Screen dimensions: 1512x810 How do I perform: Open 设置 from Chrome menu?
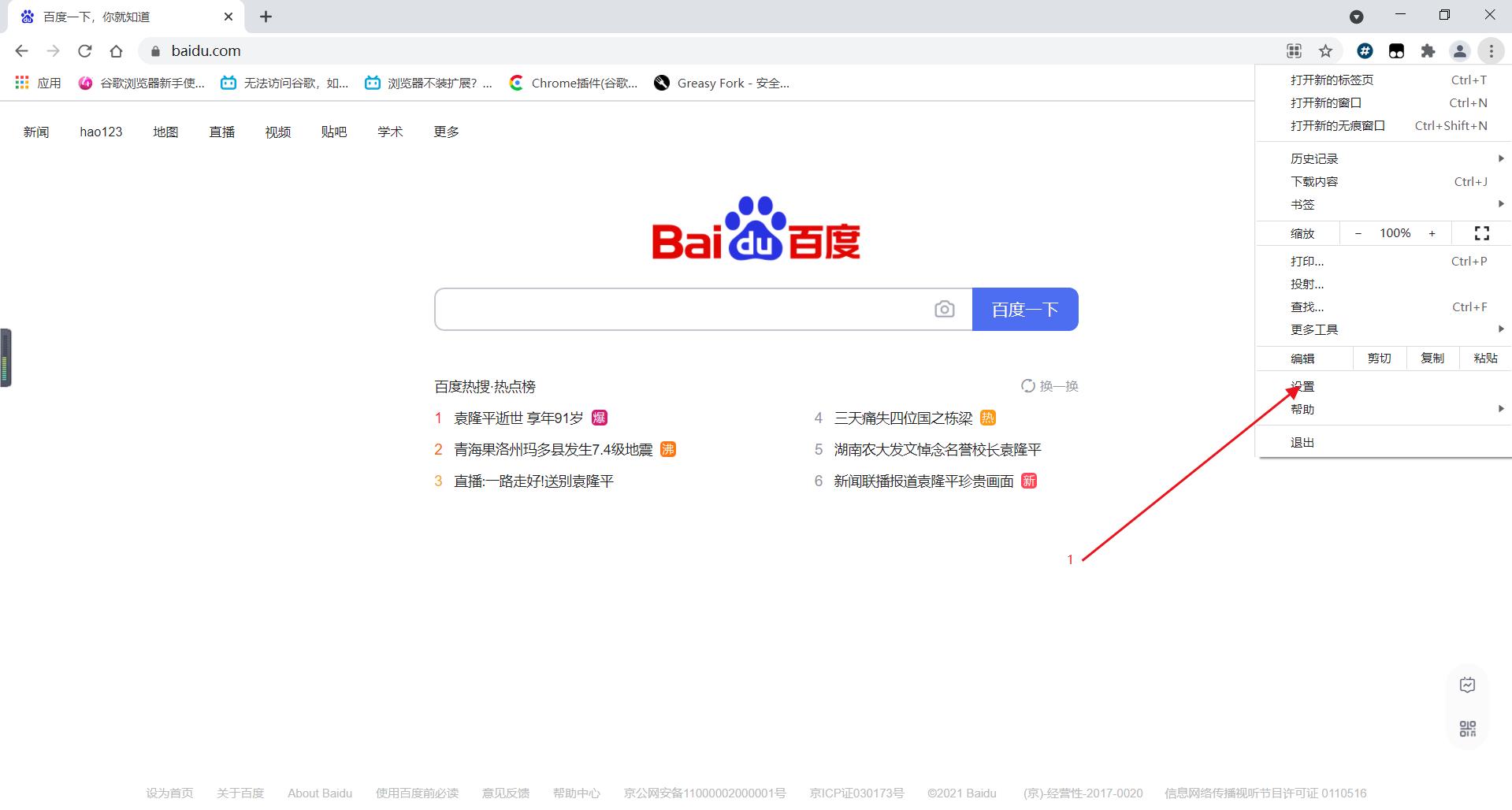(x=1384, y=386)
